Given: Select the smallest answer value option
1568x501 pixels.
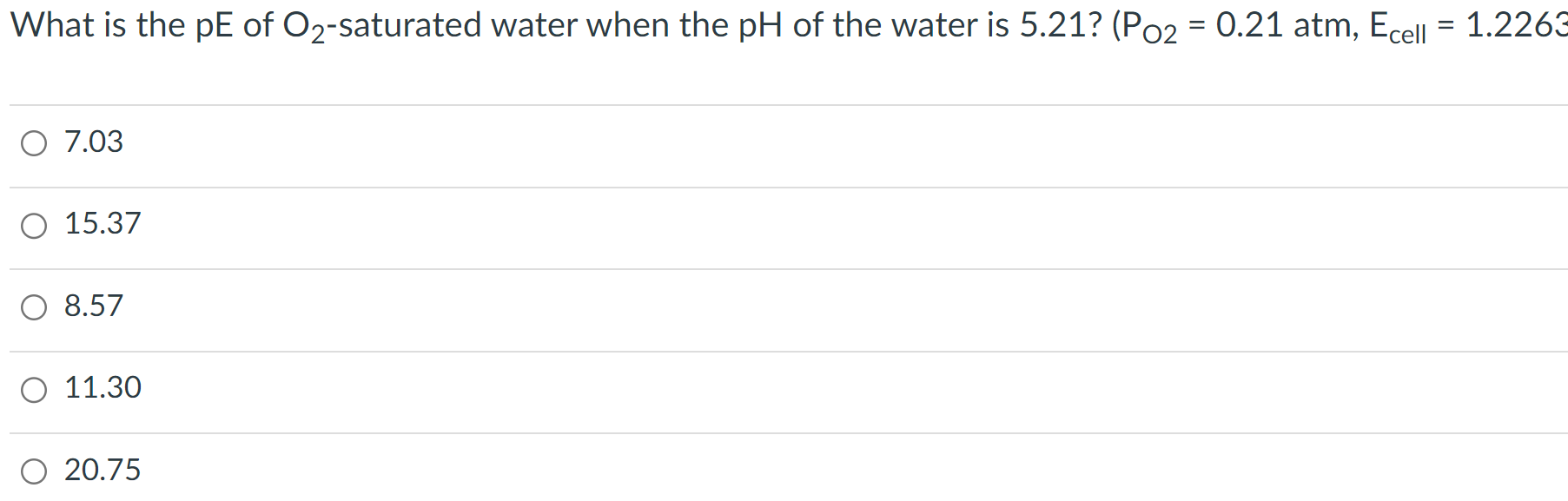Looking at the screenshot, I should pos(93,141).
